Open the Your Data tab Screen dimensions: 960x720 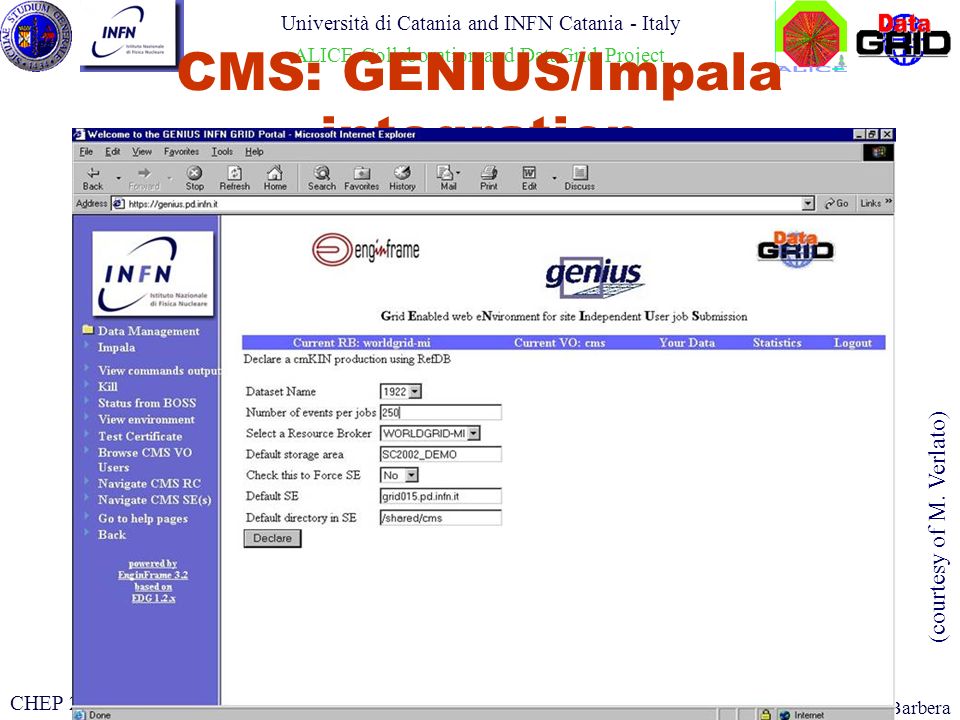pyautogui.click(x=687, y=343)
